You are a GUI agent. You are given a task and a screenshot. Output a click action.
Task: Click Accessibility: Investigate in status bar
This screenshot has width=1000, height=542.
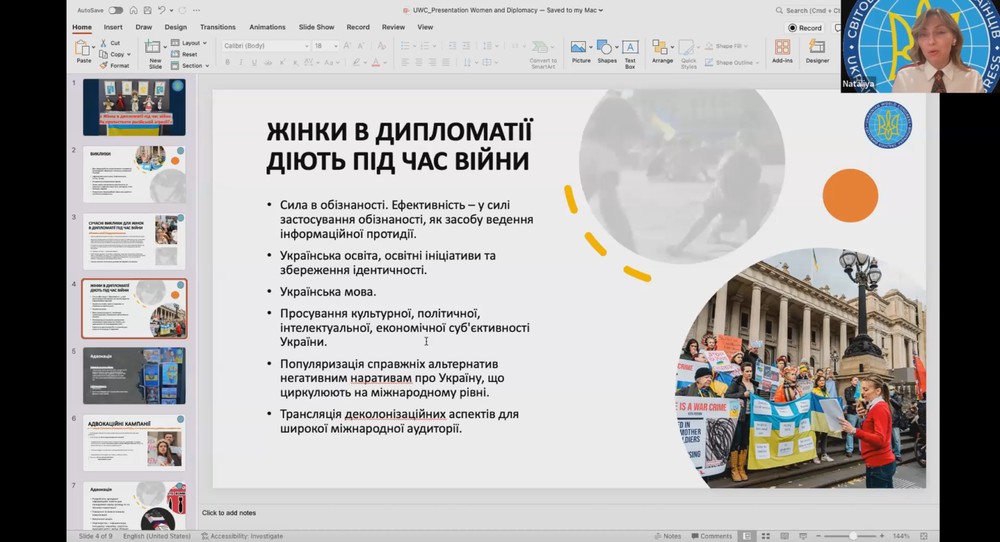[242, 536]
